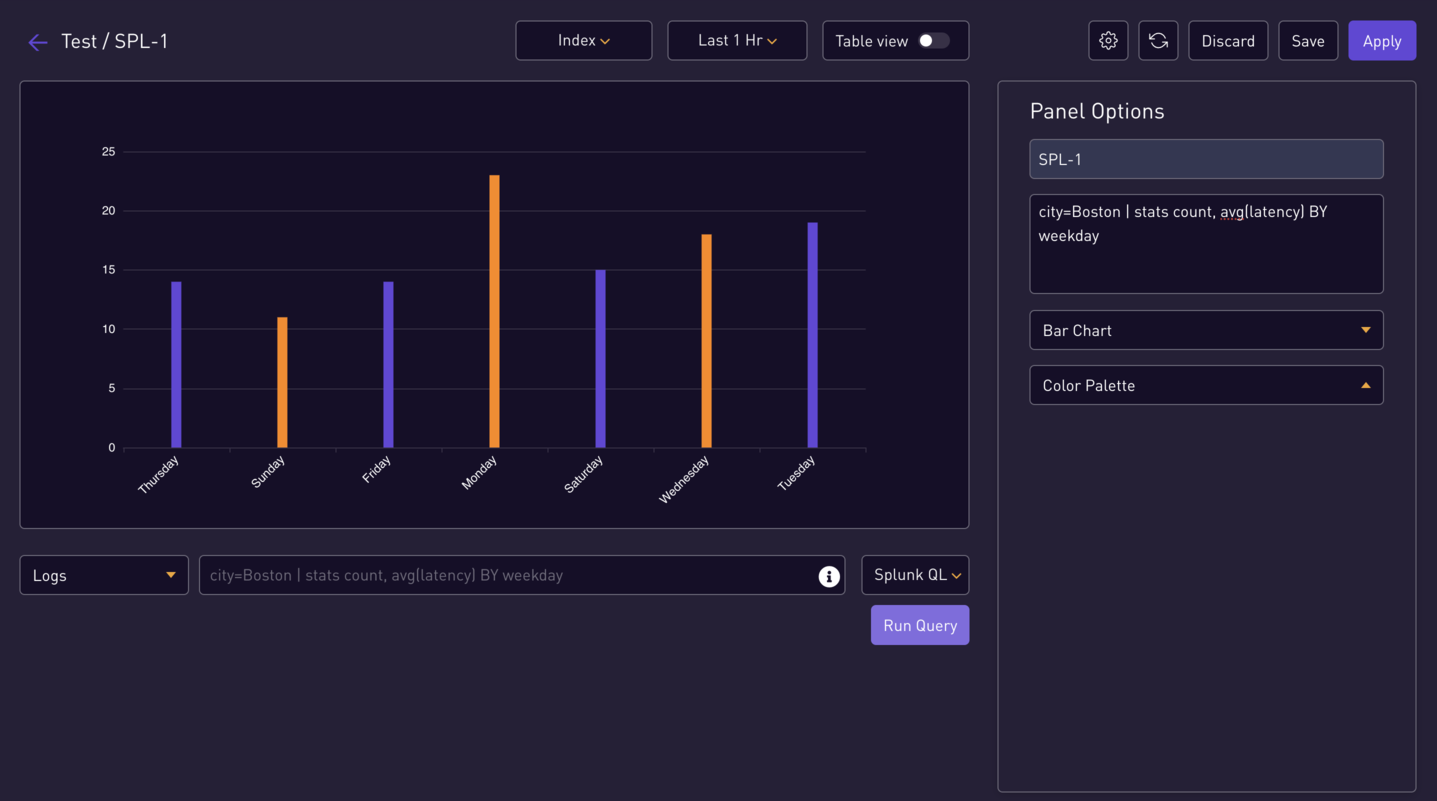The width and height of the screenshot is (1437, 801).
Task: Click the Saturday axis label
Action: [584, 475]
